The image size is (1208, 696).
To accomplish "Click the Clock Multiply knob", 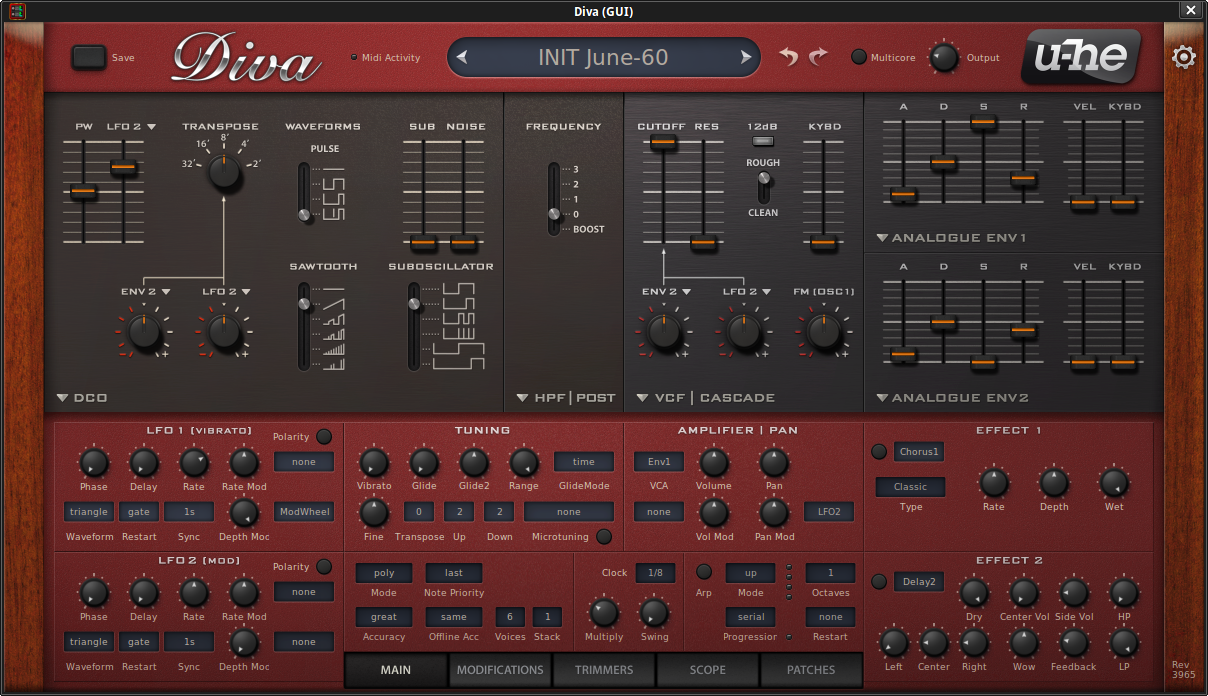I will click(x=604, y=612).
